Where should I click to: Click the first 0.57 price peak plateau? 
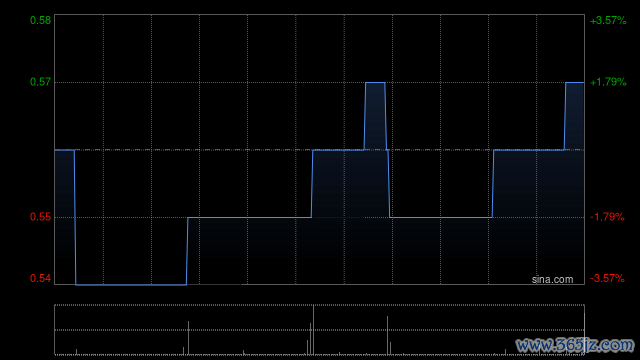(375, 82)
